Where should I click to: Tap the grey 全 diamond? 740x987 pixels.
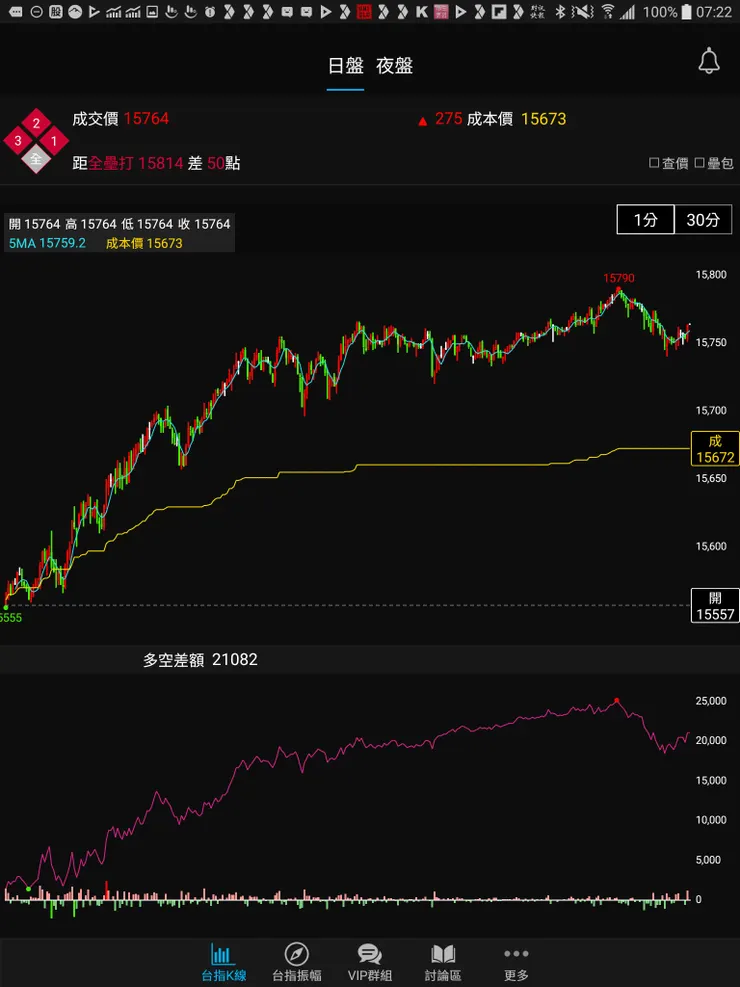click(x=36, y=159)
